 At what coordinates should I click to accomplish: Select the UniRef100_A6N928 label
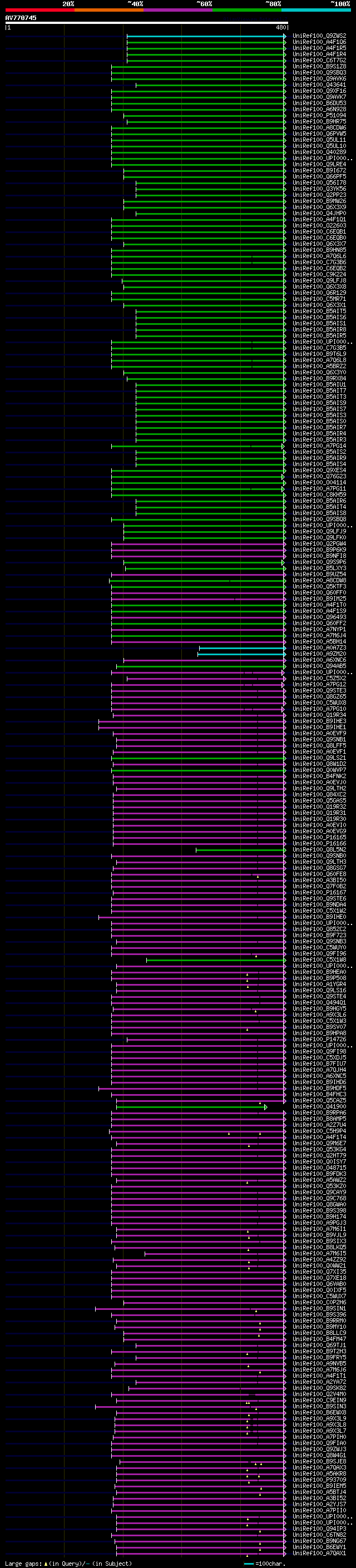(x=319, y=109)
